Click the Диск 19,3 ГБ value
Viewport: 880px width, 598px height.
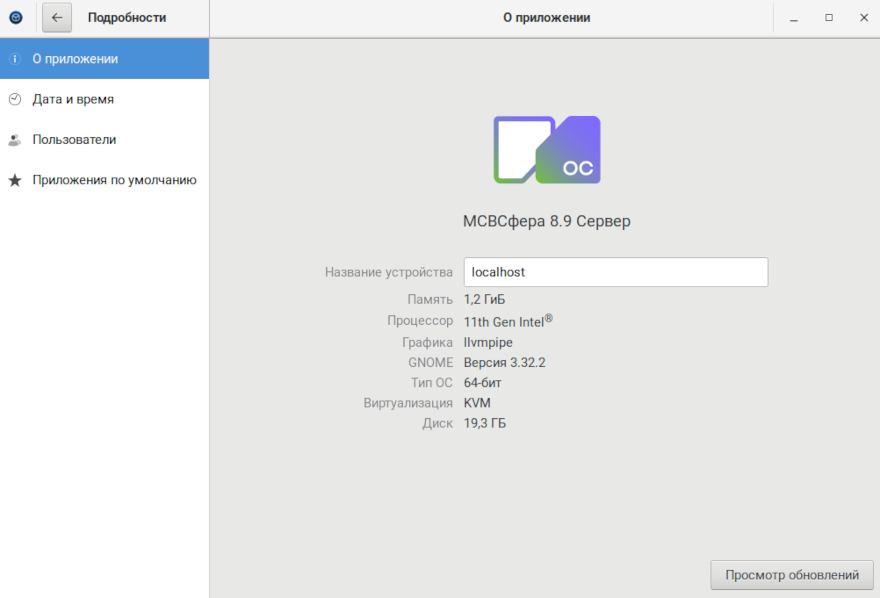(485, 423)
